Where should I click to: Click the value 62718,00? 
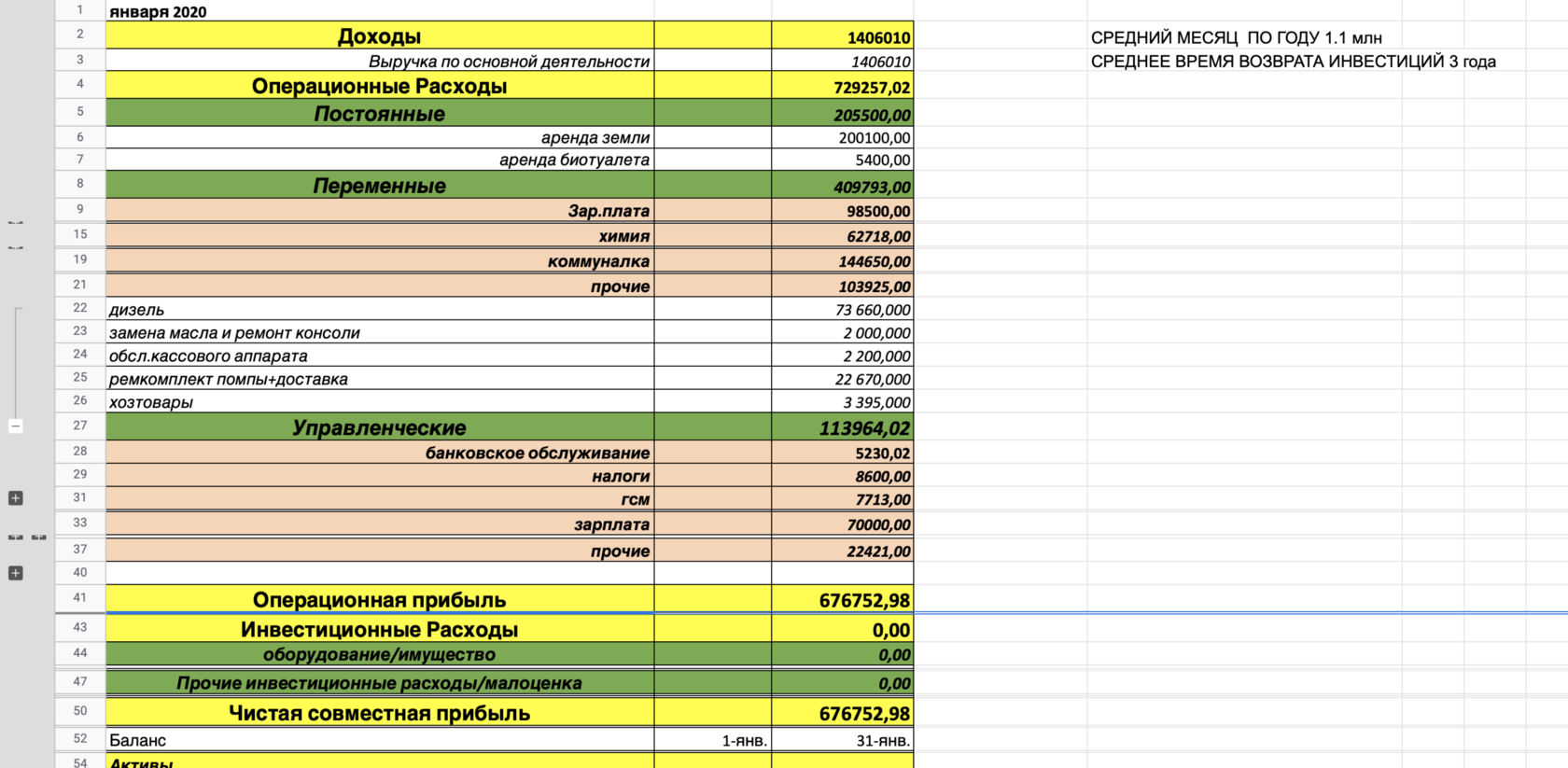[x=843, y=236]
